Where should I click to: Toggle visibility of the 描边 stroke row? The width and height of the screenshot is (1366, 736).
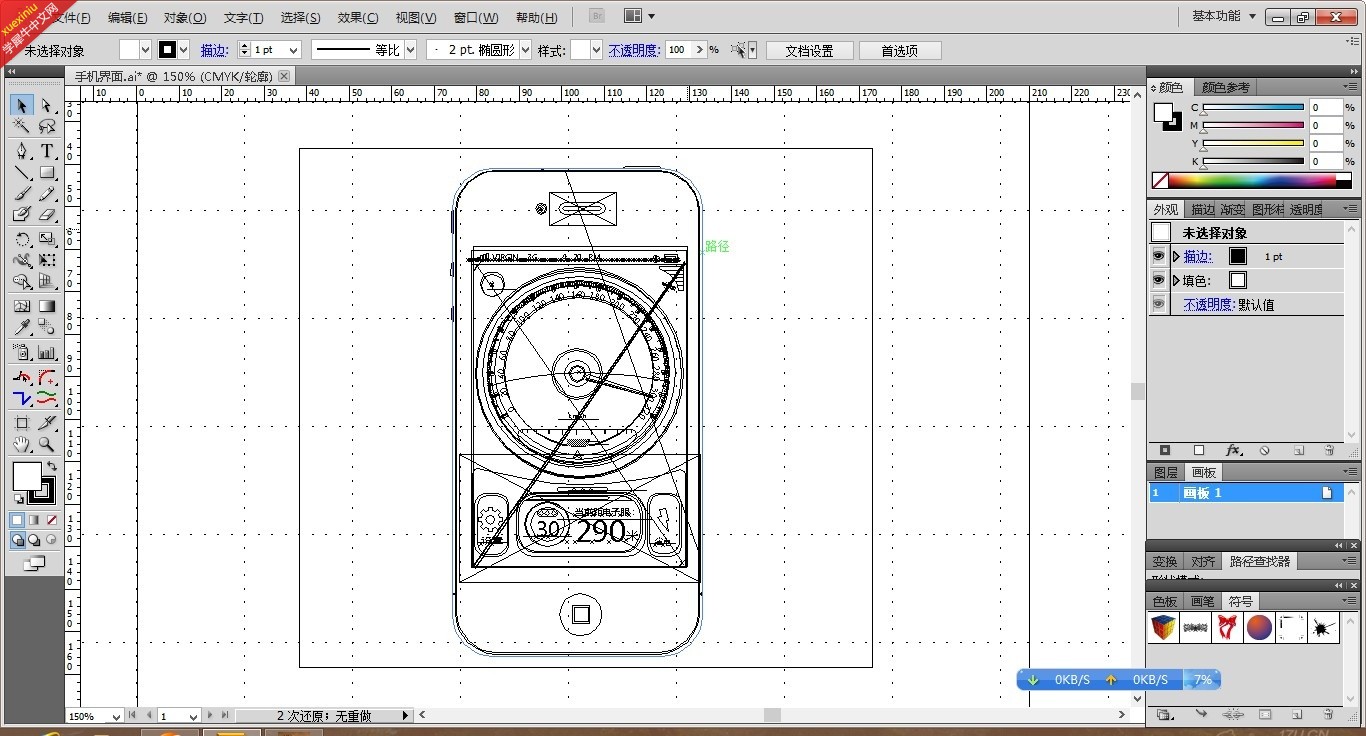tap(1159, 256)
